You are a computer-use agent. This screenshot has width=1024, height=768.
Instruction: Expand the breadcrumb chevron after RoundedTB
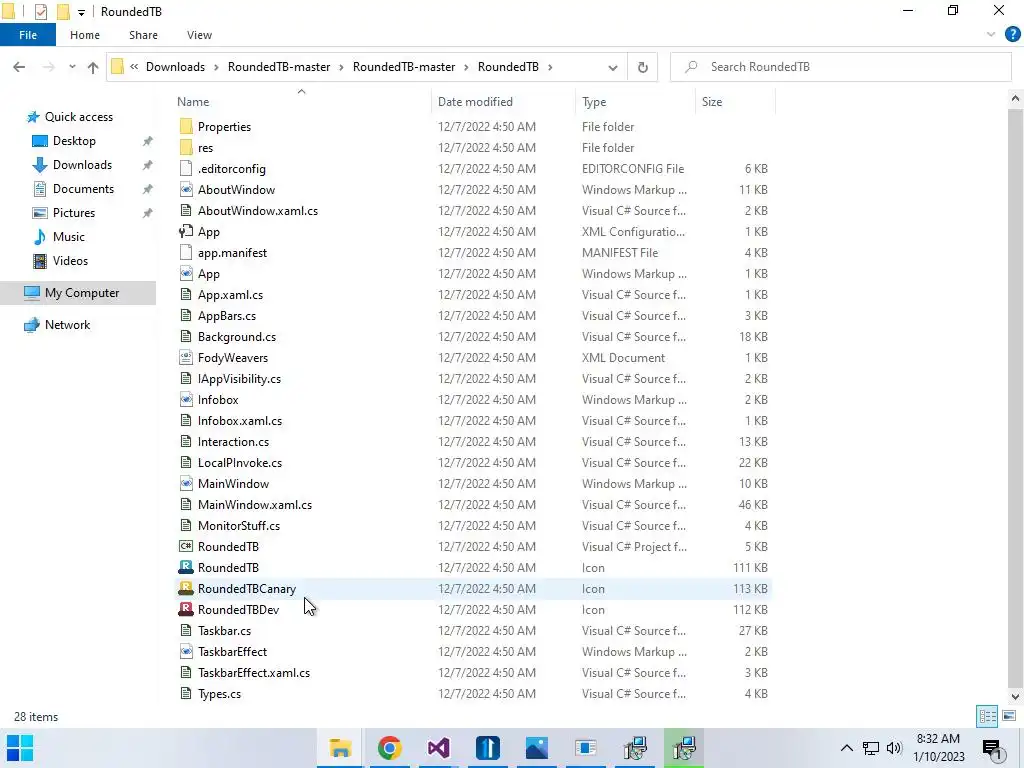(551, 67)
